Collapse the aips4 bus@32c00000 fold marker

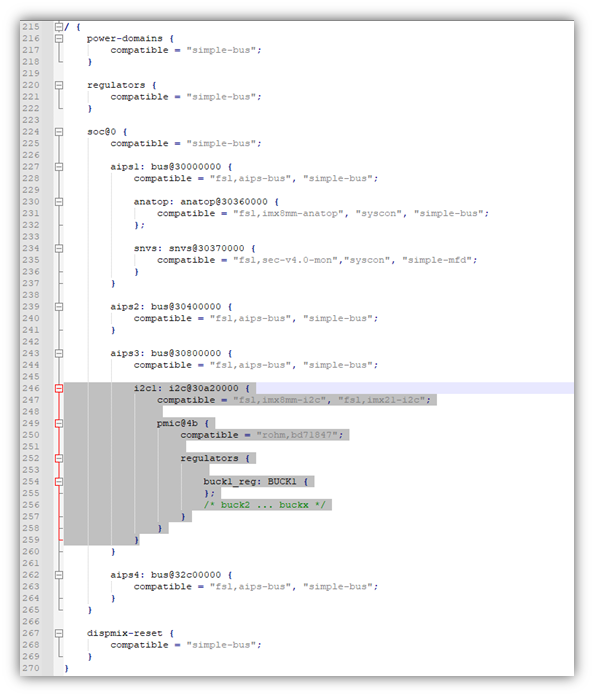point(59,575)
